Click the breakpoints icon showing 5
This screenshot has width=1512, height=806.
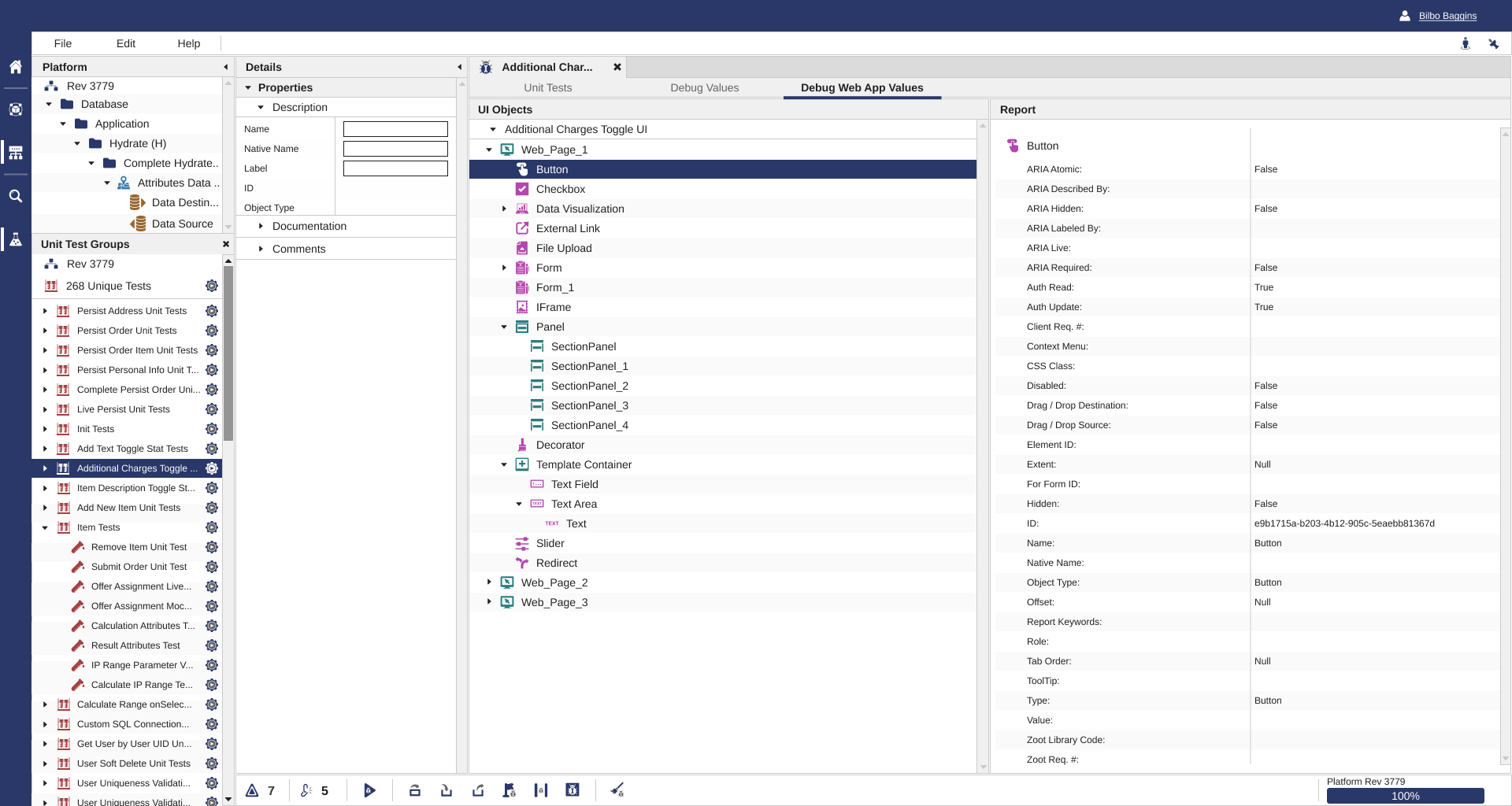click(306, 790)
